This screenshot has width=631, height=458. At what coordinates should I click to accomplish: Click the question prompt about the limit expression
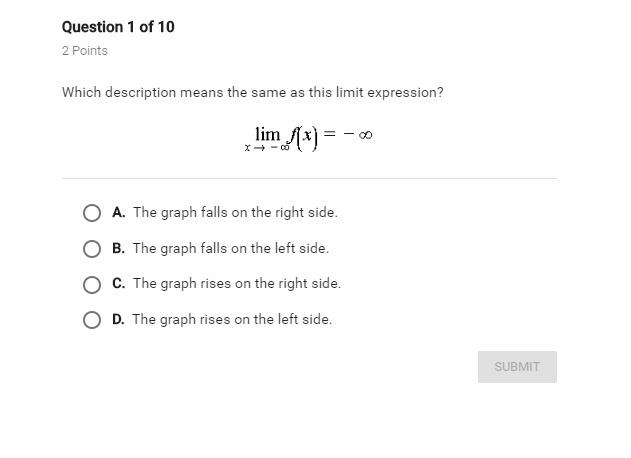pos(252,92)
